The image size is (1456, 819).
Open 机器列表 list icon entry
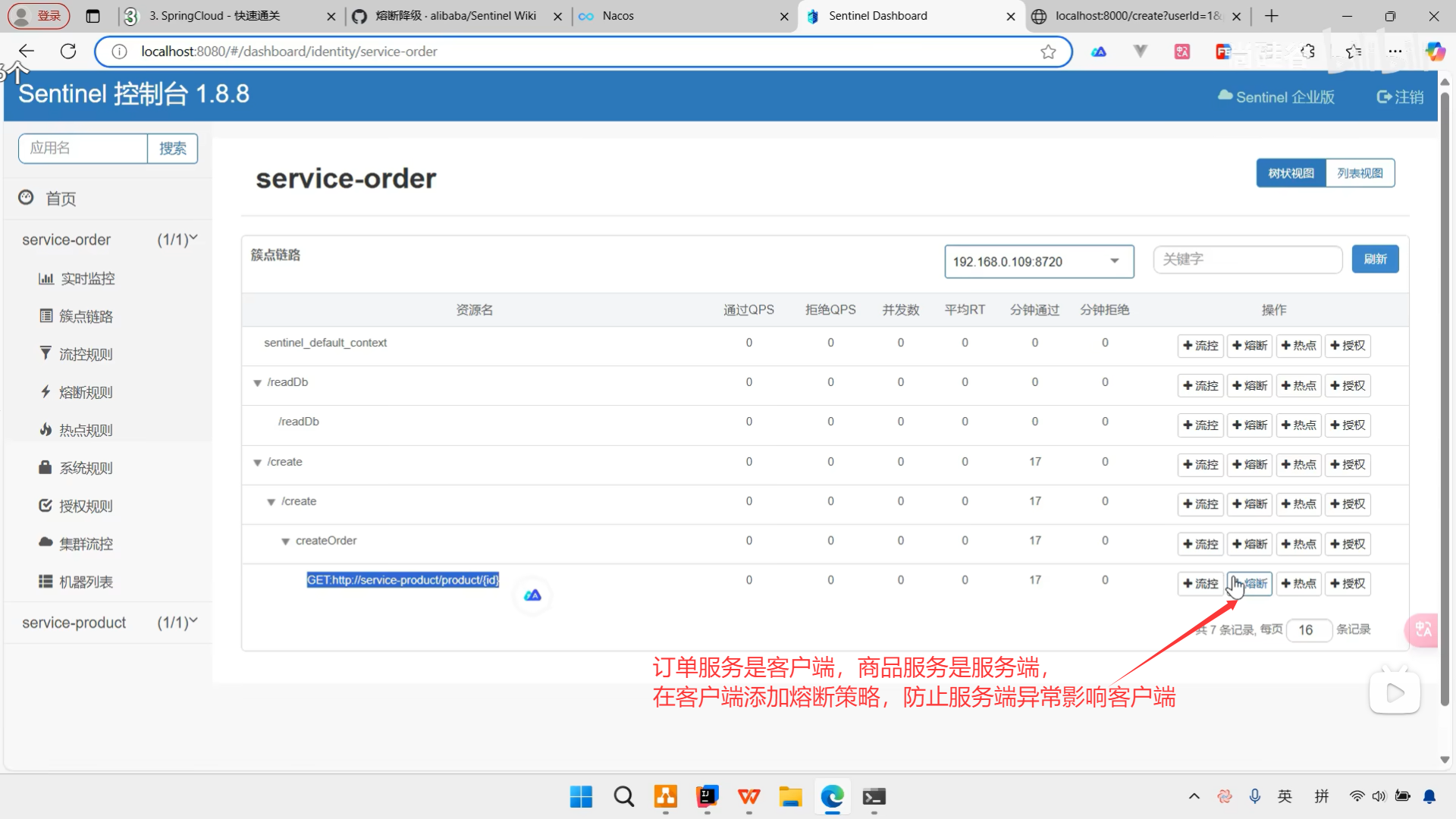coord(45,582)
